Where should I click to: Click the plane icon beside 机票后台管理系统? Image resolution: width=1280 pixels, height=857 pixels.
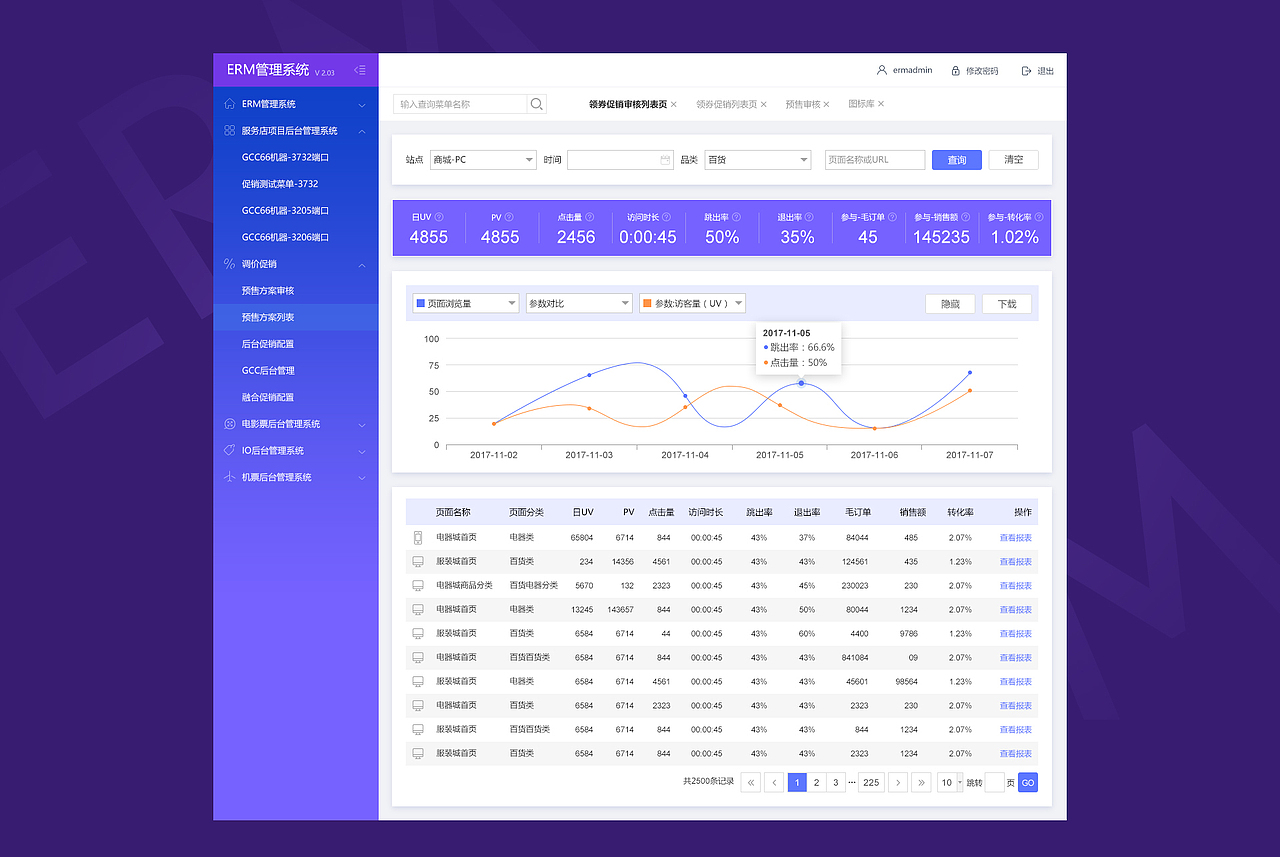pyautogui.click(x=230, y=477)
